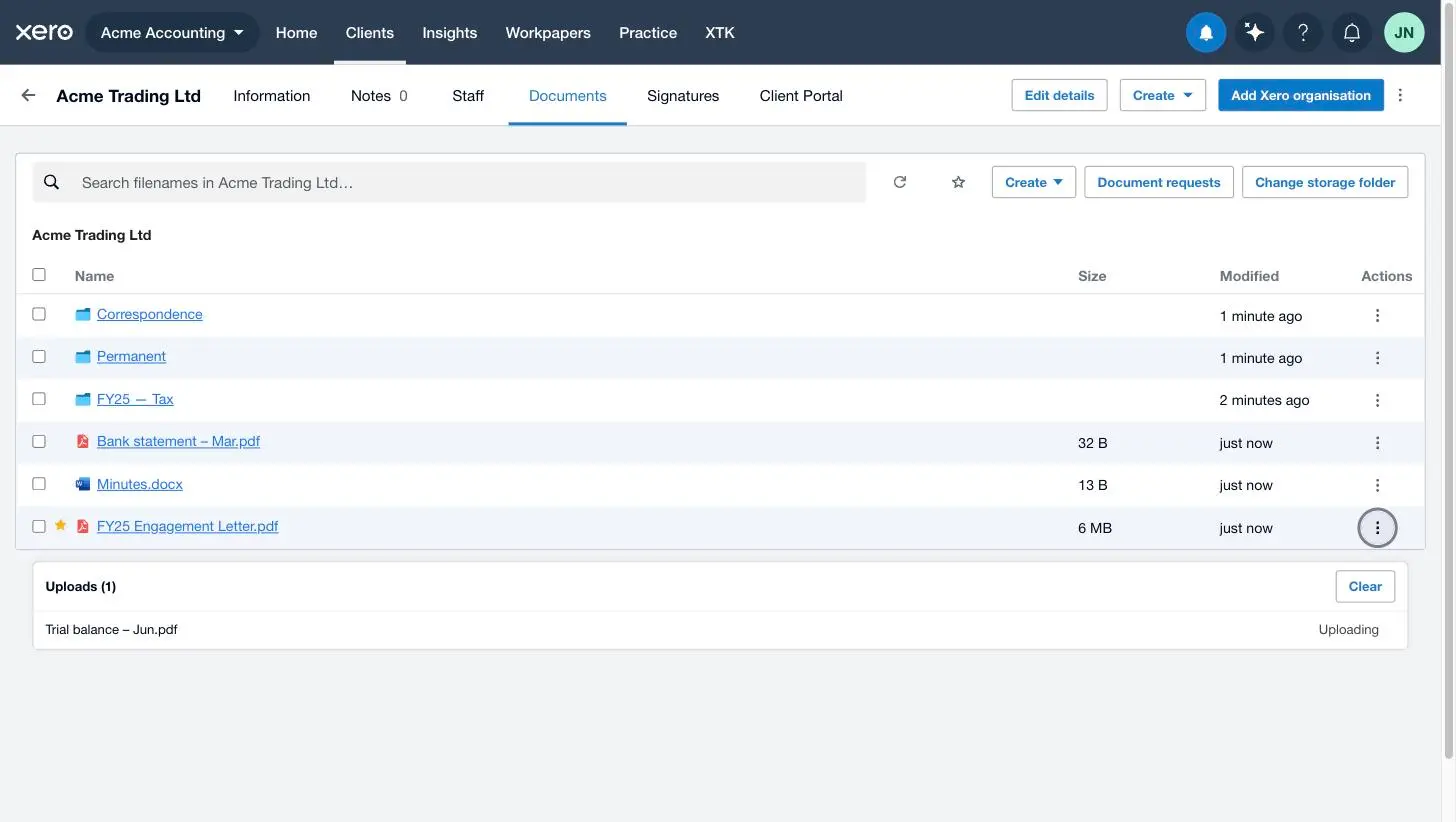Open the sparkle AI assistant icon
1456x822 pixels.
click(1254, 32)
